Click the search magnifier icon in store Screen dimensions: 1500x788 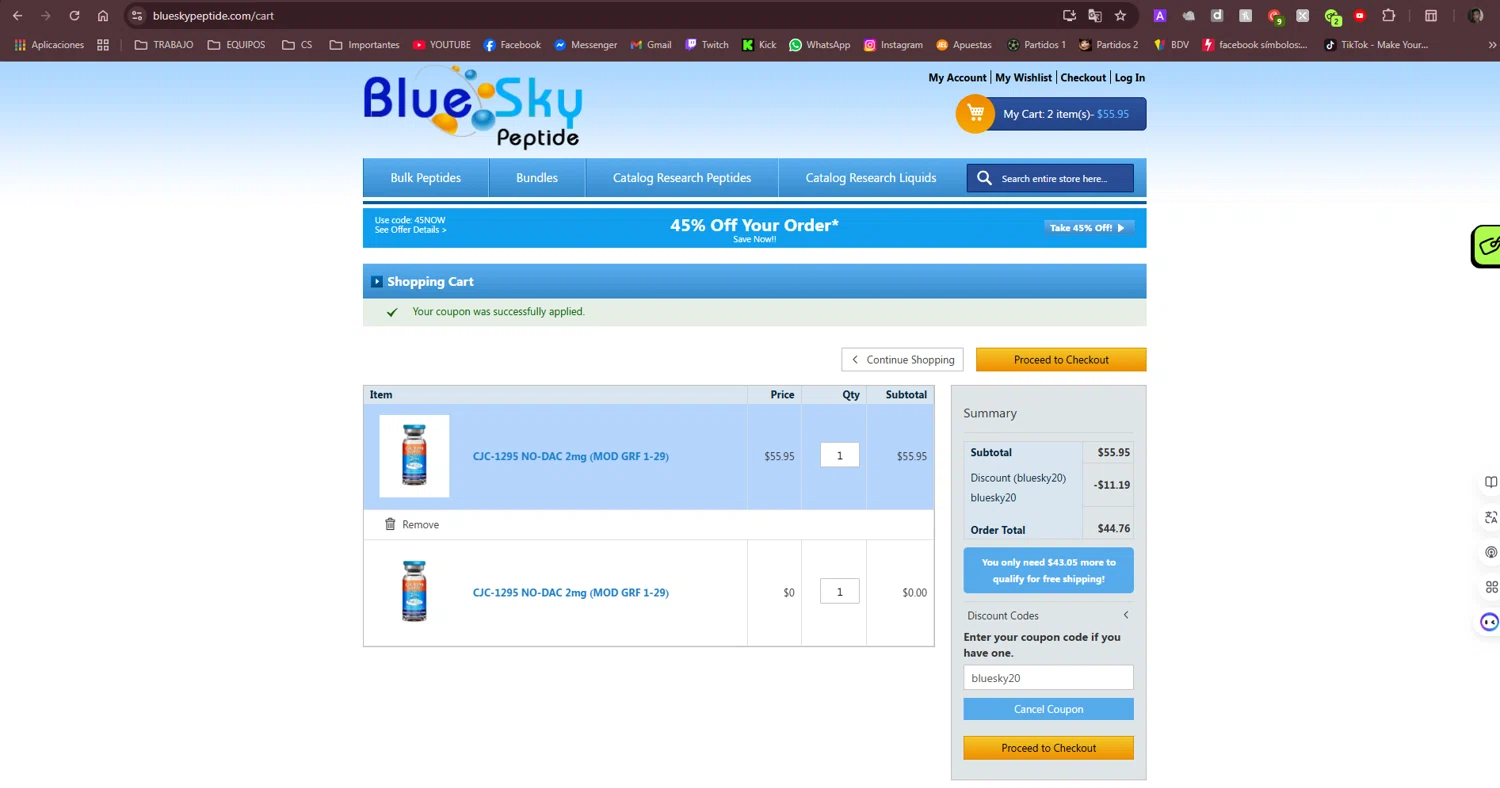[x=984, y=178]
